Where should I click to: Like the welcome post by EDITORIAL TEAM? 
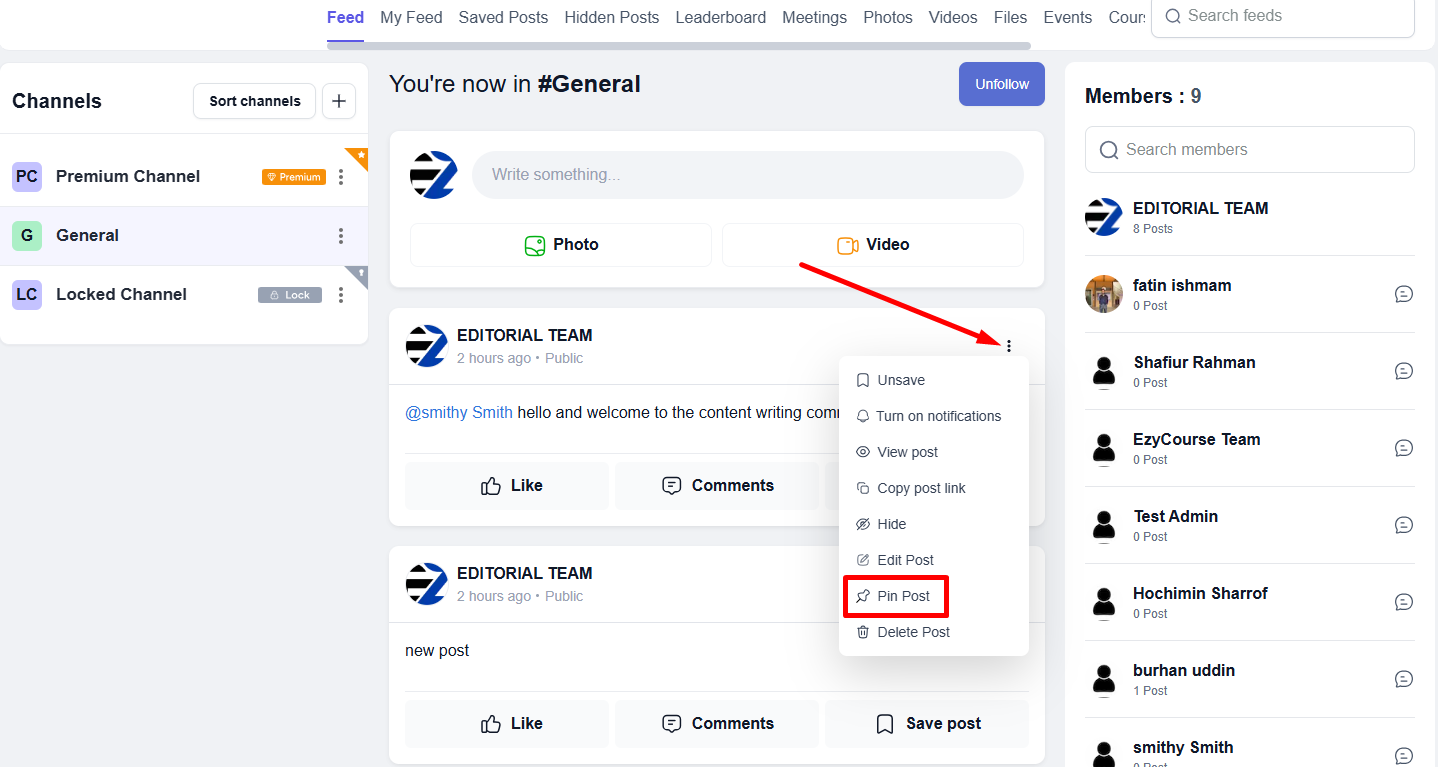[x=507, y=486]
